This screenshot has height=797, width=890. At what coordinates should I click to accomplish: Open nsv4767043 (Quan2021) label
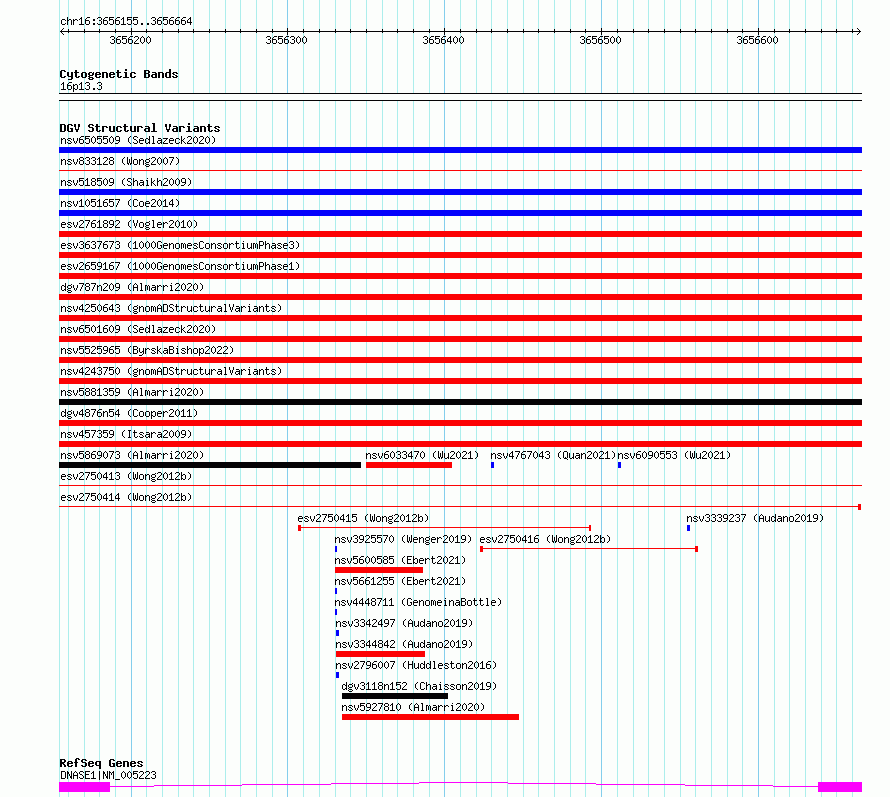pos(553,455)
